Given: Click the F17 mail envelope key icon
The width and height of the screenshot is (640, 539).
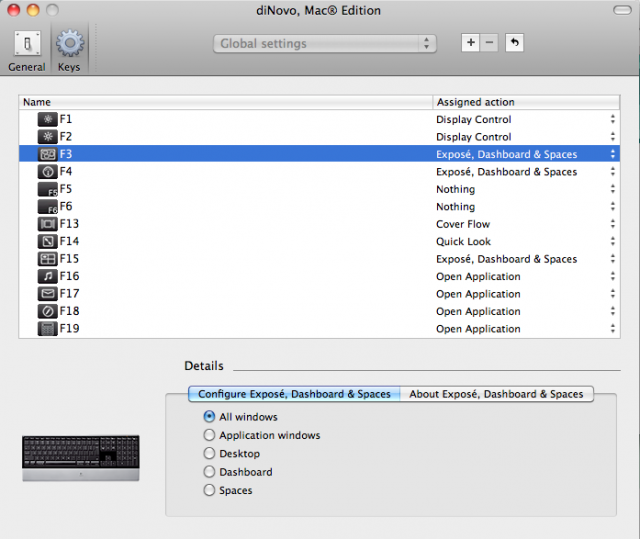Looking at the screenshot, I should [47, 294].
